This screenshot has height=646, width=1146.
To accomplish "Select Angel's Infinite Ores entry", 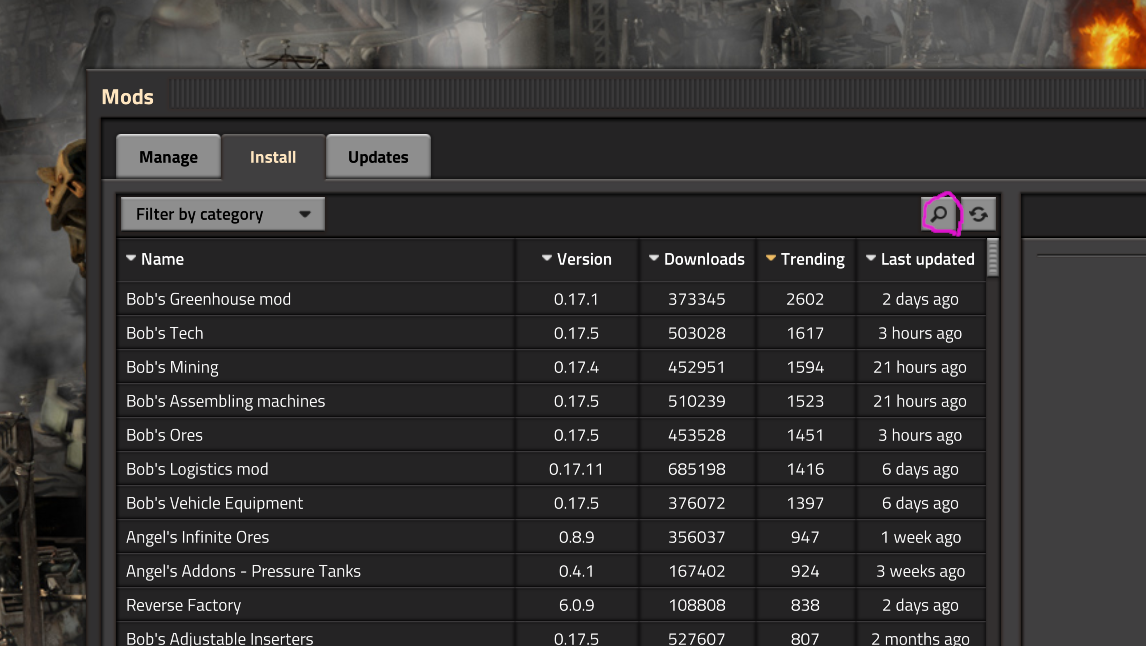I will tap(197, 537).
